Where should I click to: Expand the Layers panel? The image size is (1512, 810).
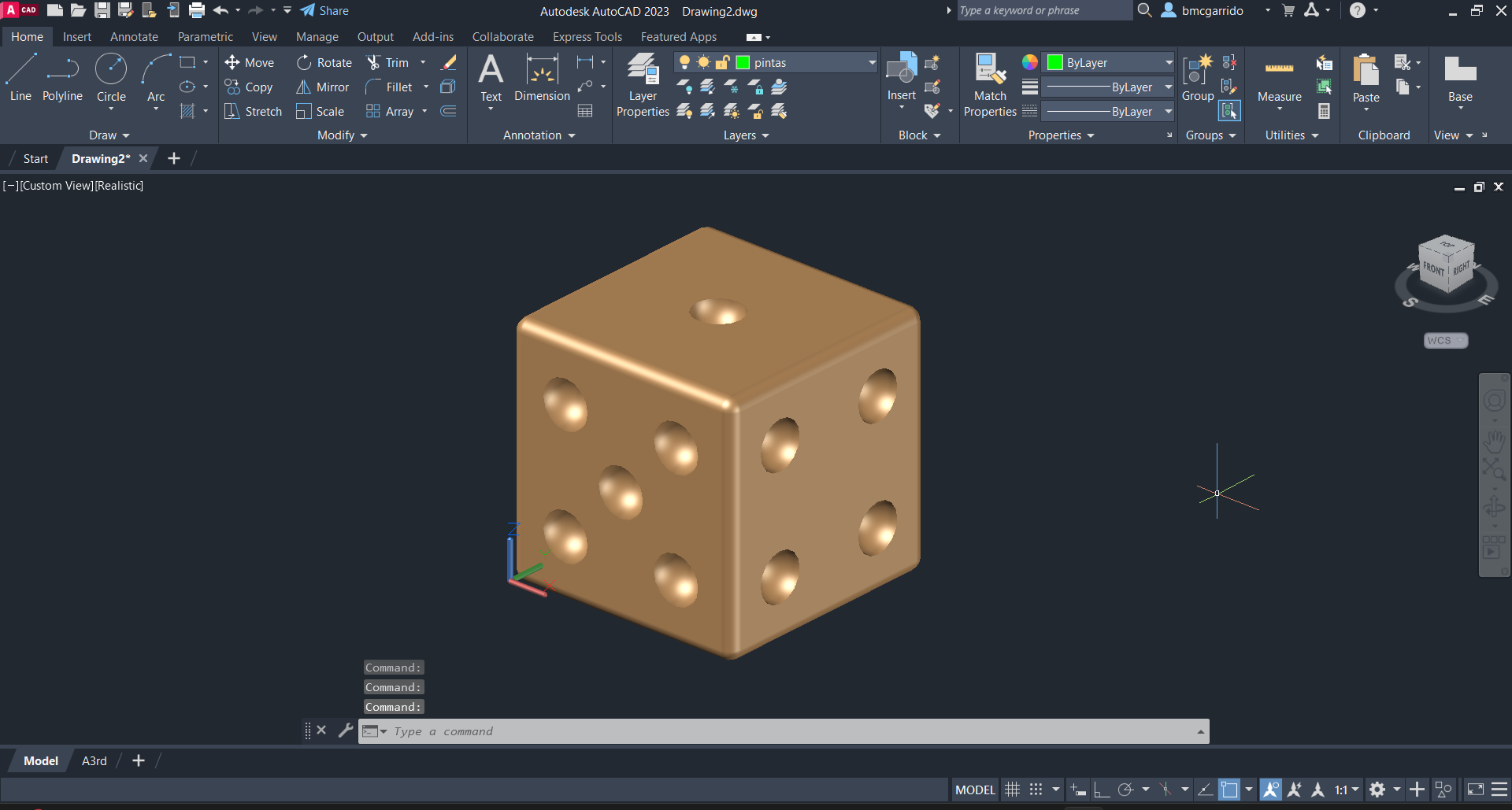pyautogui.click(x=746, y=135)
